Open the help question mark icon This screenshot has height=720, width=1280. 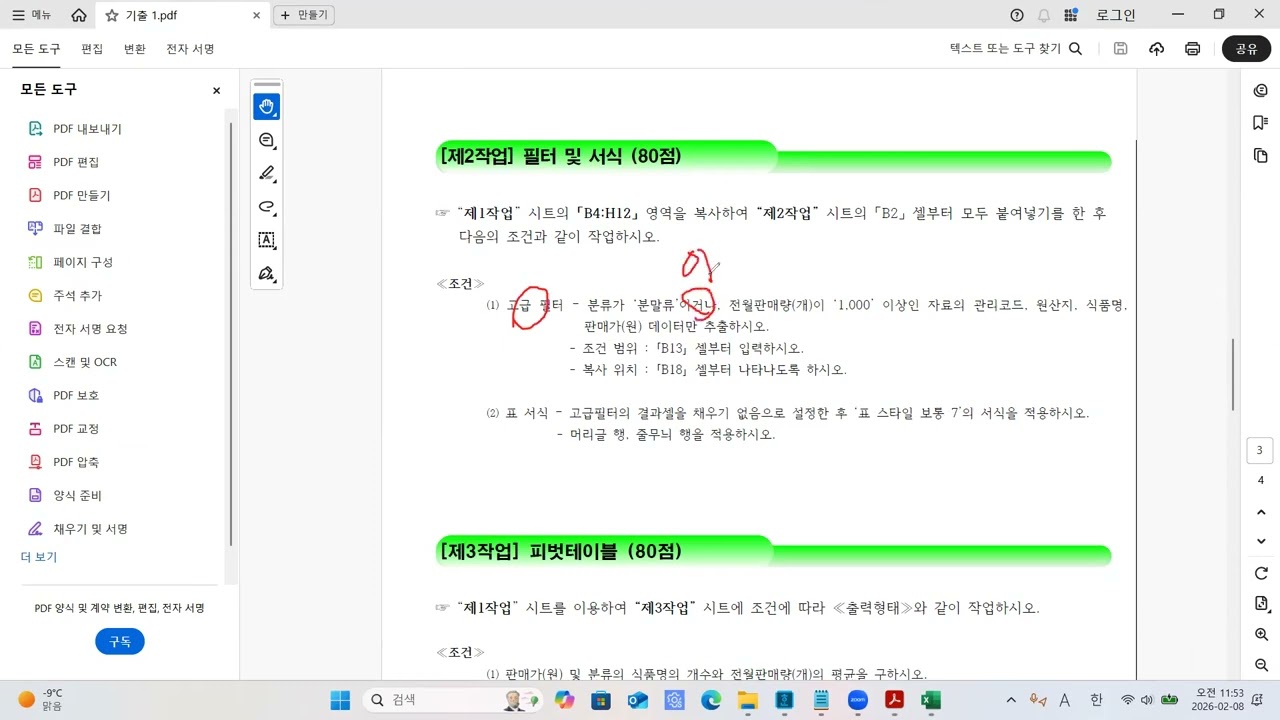tap(1017, 15)
